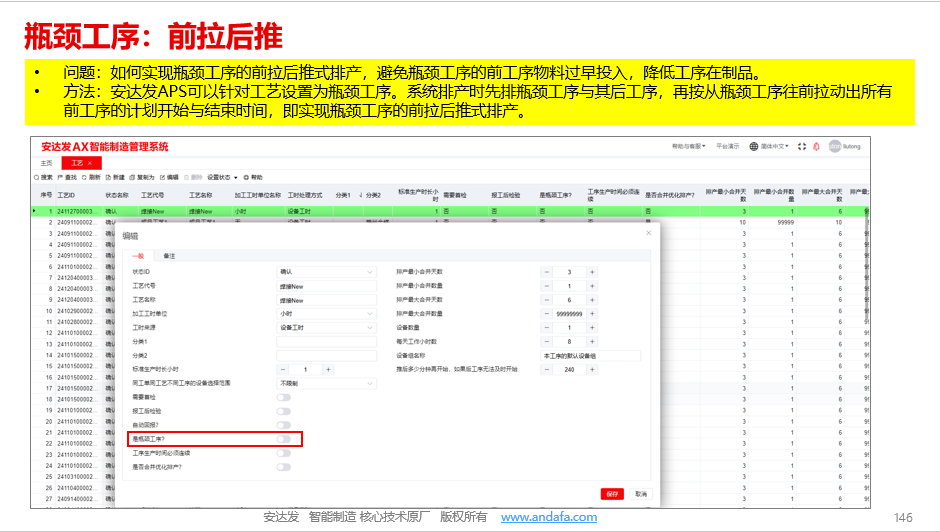Increase 标准生产时长小时 with plus button
The image size is (940, 532).
(x=328, y=369)
